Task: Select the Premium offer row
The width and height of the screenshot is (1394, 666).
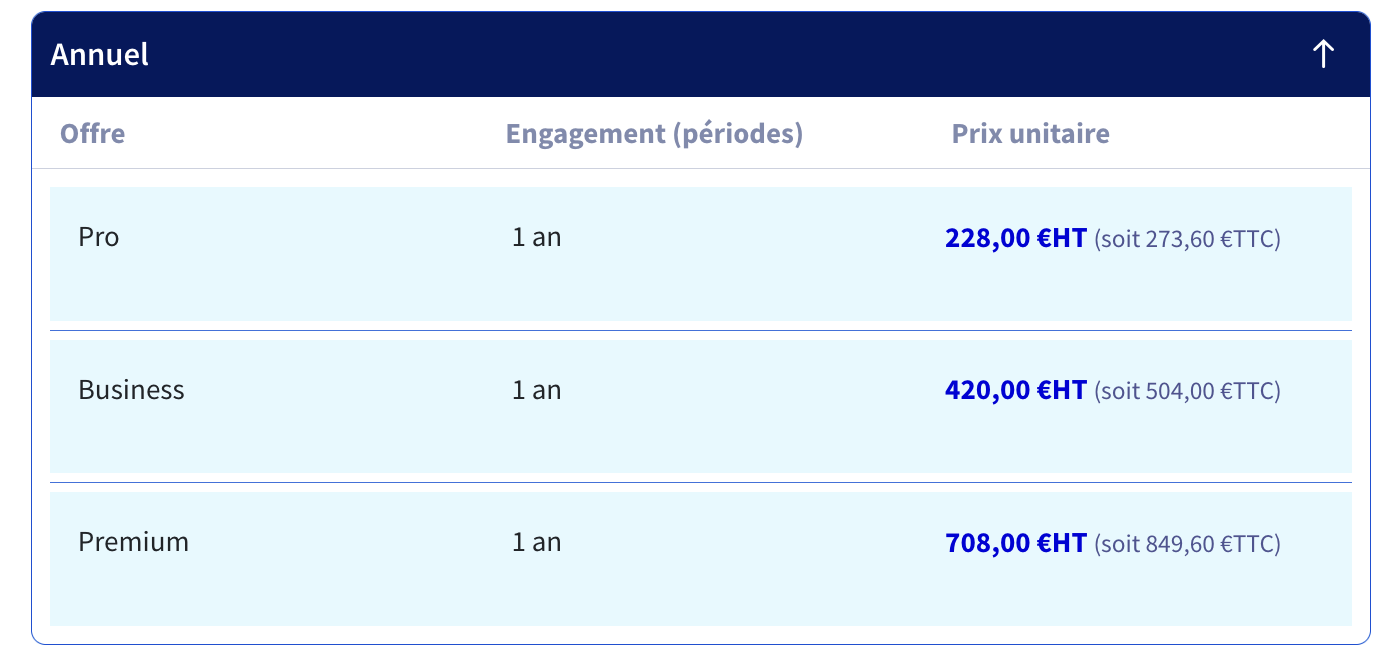Action: click(701, 559)
